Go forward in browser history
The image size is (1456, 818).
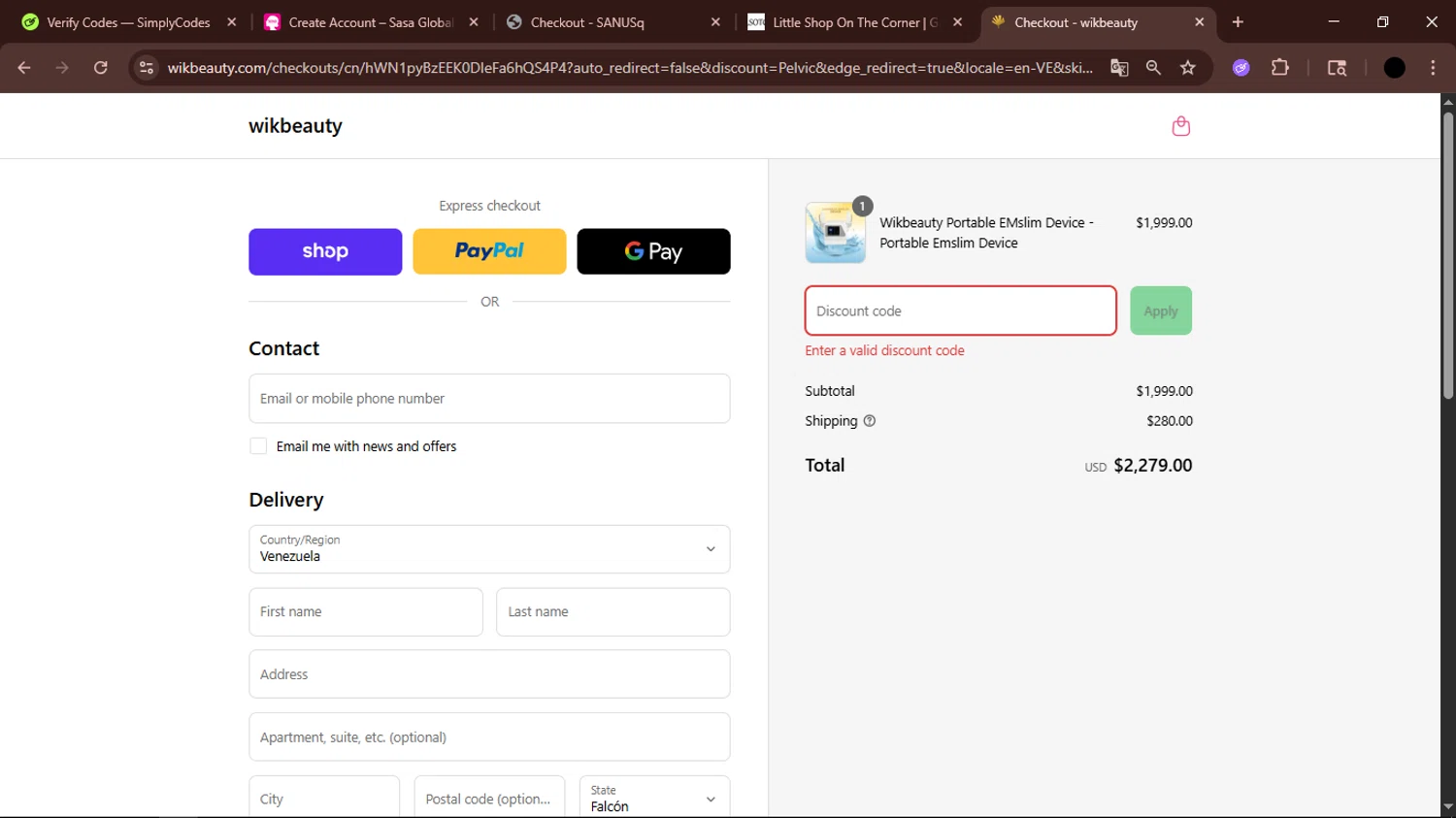tap(62, 68)
